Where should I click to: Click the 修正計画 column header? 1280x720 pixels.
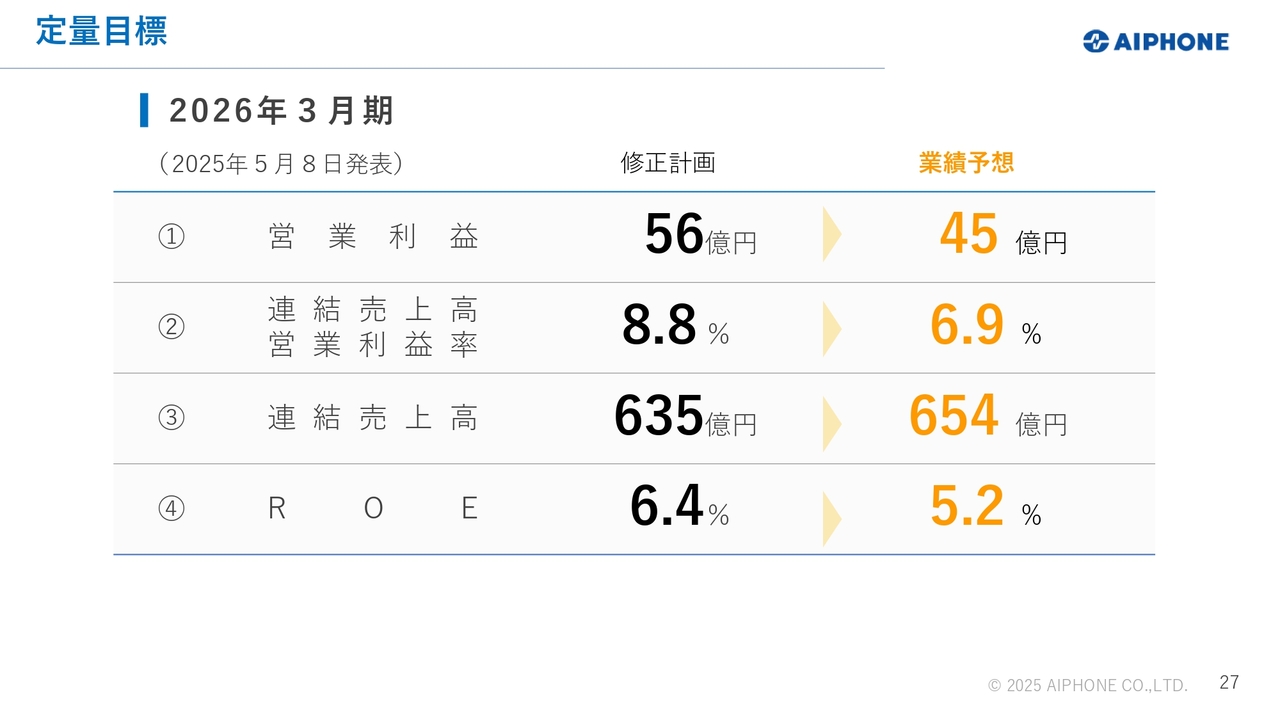point(668,163)
